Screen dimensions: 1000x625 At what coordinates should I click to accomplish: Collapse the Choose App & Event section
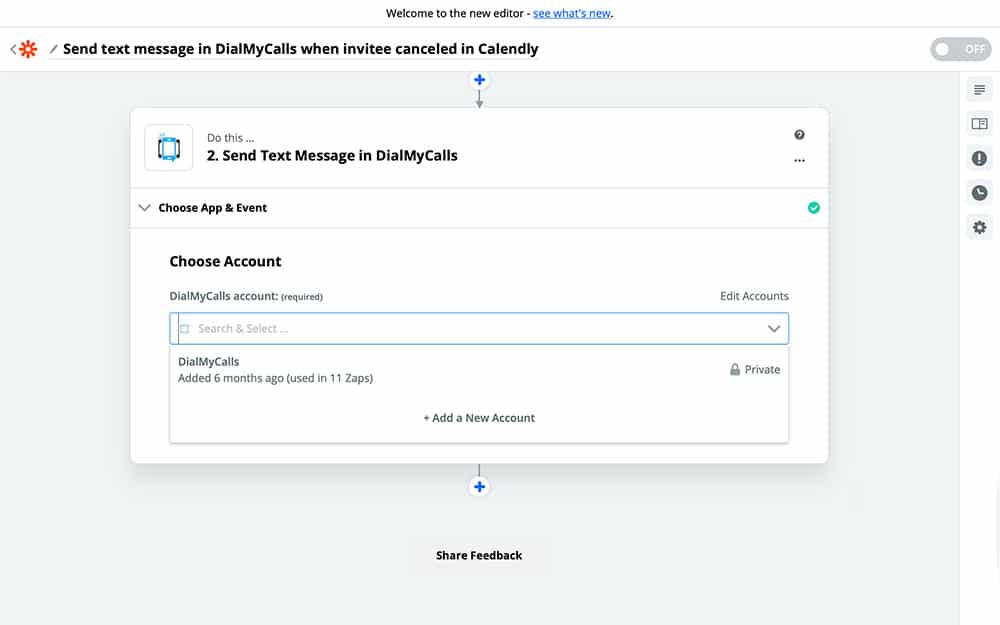[145, 208]
